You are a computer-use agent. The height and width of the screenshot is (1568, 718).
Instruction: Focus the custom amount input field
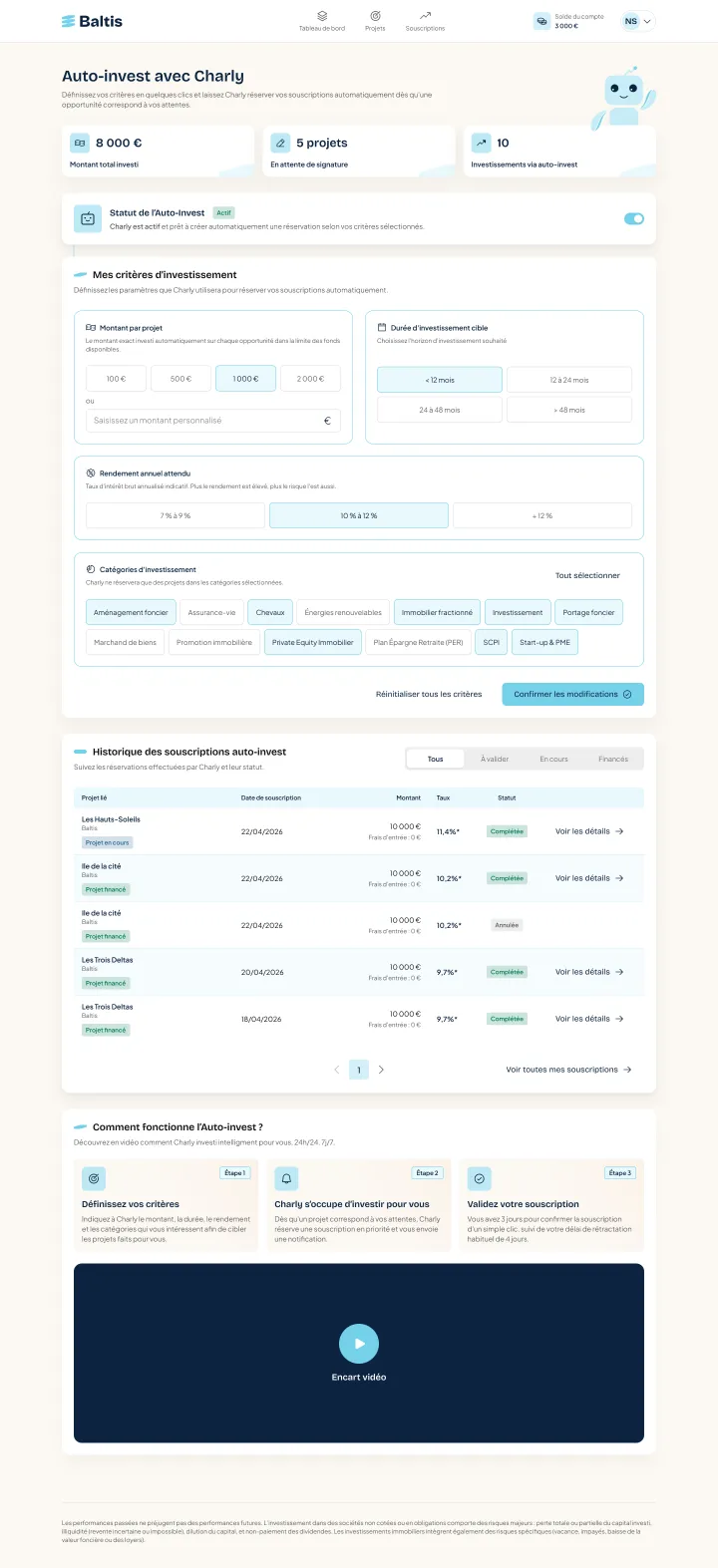tap(213, 421)
